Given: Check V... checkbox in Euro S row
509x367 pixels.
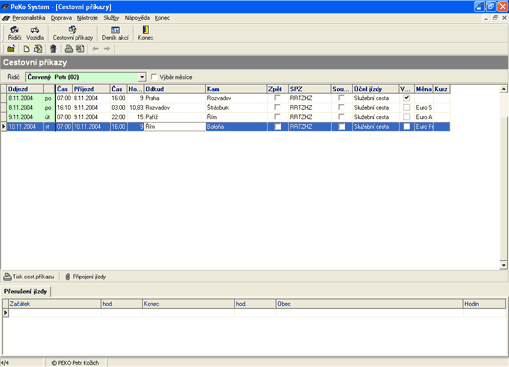Looking at the screenshot, I should (406, 107).
